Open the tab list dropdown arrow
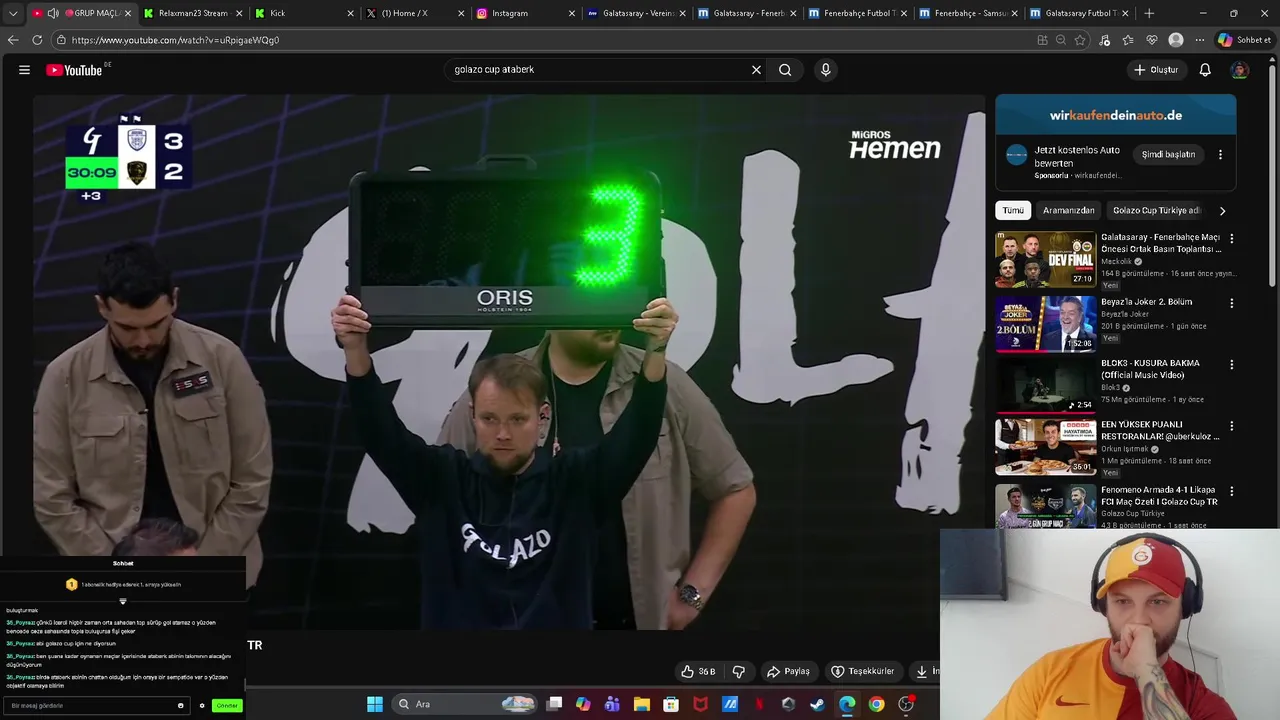1280x720 pixels. [x=12, y=13]
